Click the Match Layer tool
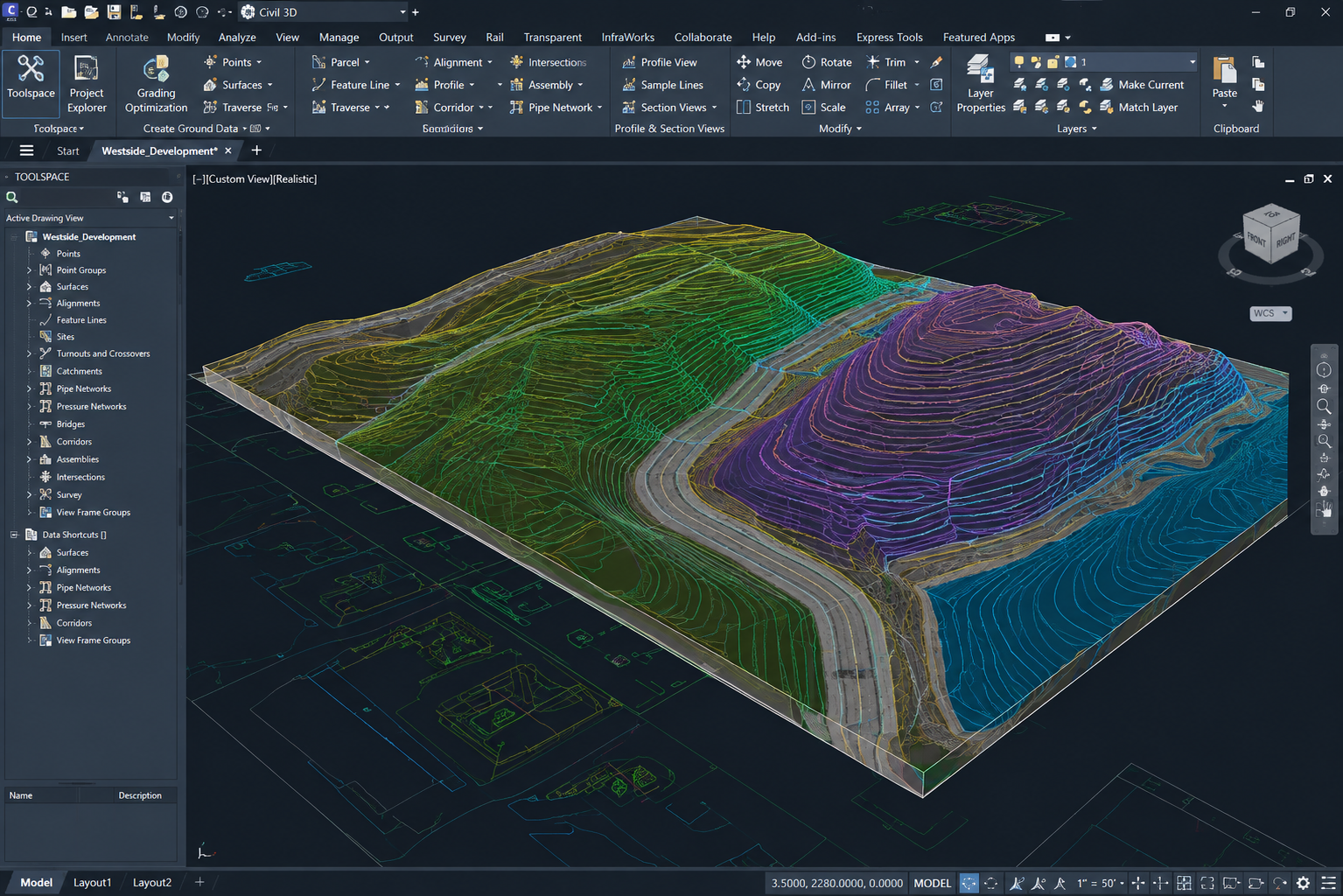Image resolution: width=1343 pixels, height=896 pixels. click(1138, 108)
